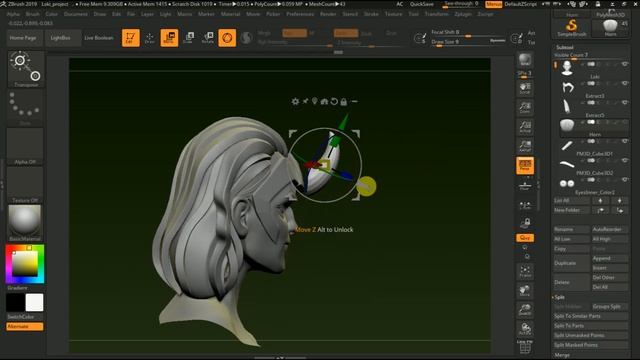
Task: Select the Draw mode button
Action: 150,38
